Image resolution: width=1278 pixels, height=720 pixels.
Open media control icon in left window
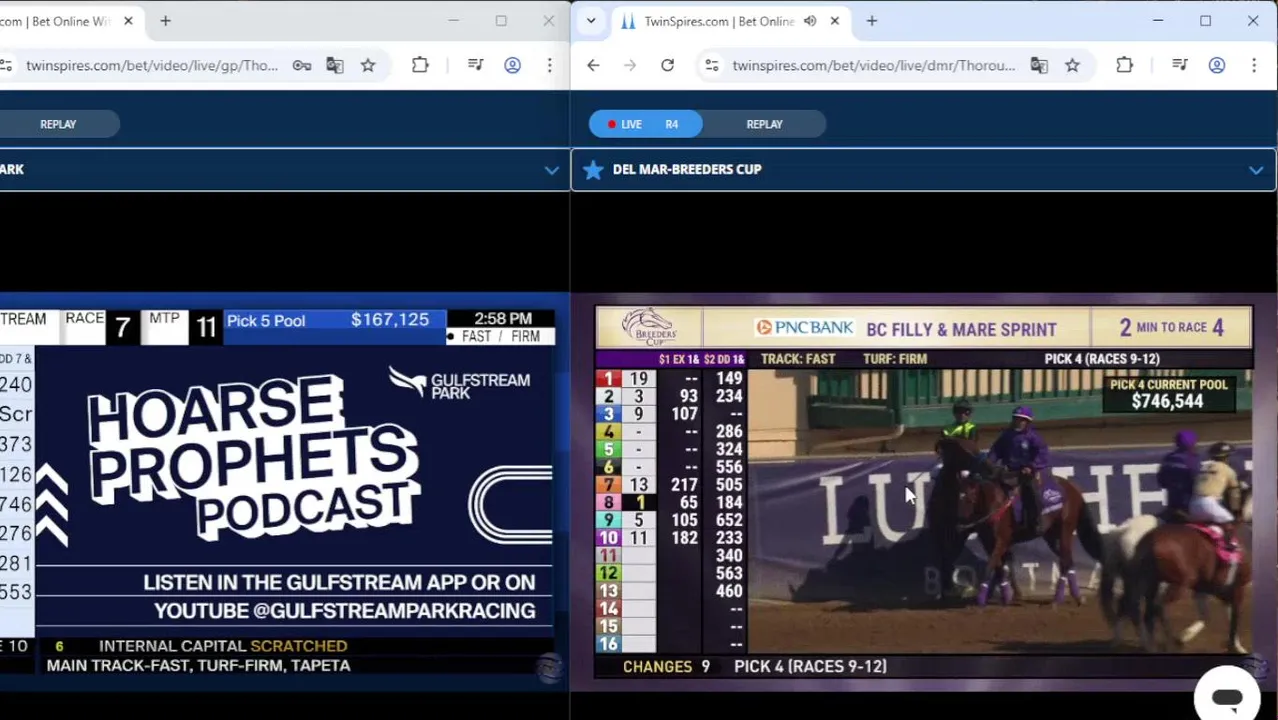475,65
